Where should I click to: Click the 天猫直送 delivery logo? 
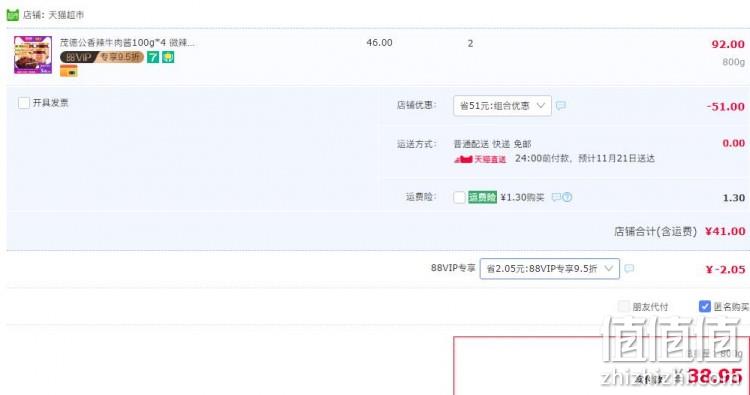tap(480, 159)
